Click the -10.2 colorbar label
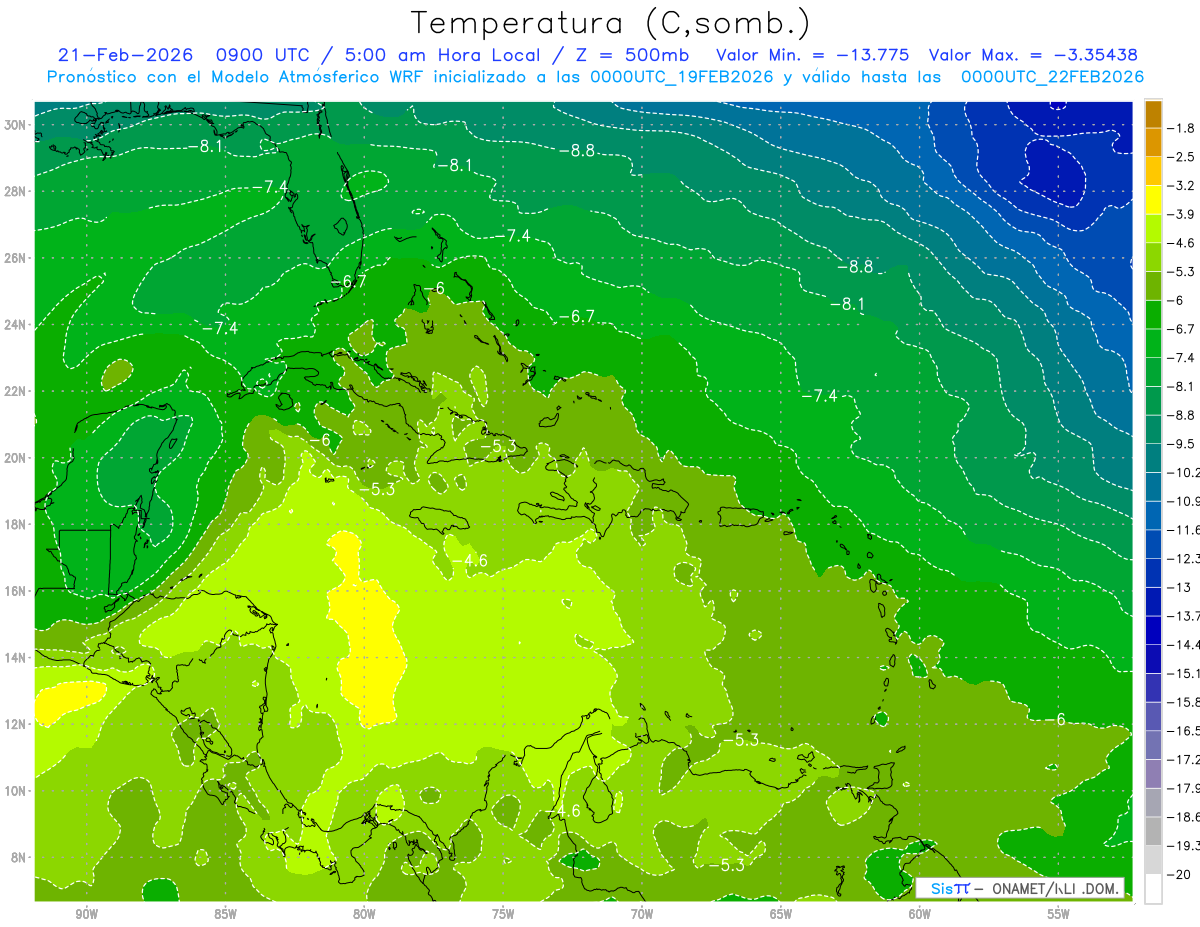 point(1183,472)
